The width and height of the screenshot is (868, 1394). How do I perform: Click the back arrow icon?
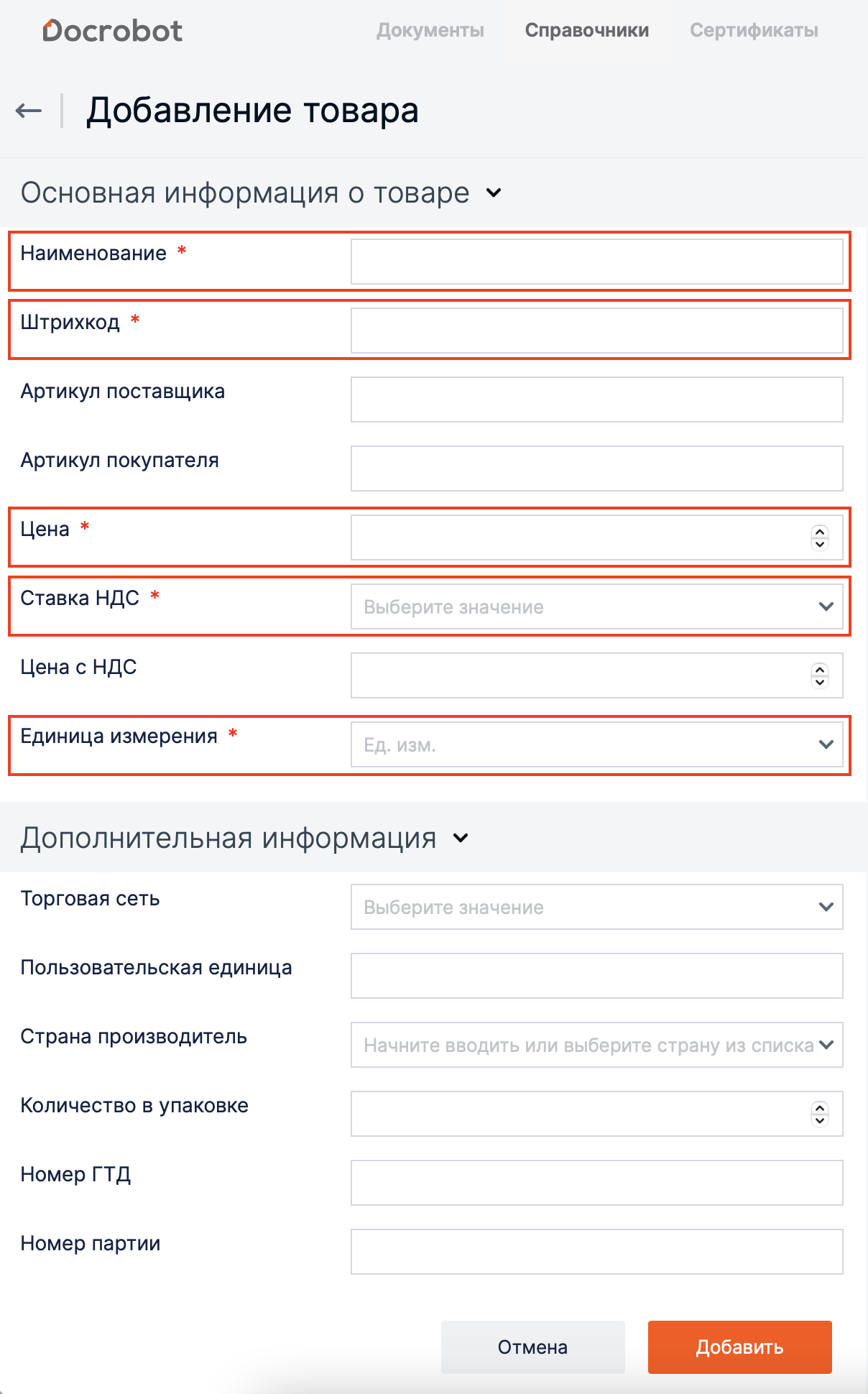(x=29, y=111)
